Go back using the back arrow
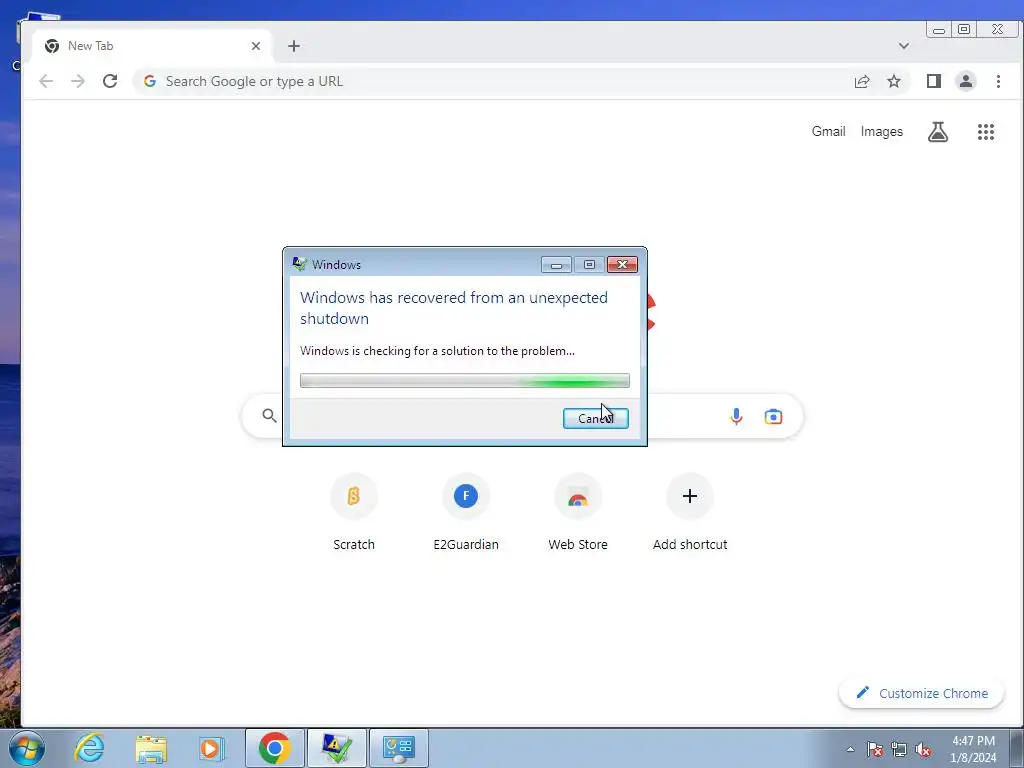This screenshot has height=768, width=1024. click(46, 81)
